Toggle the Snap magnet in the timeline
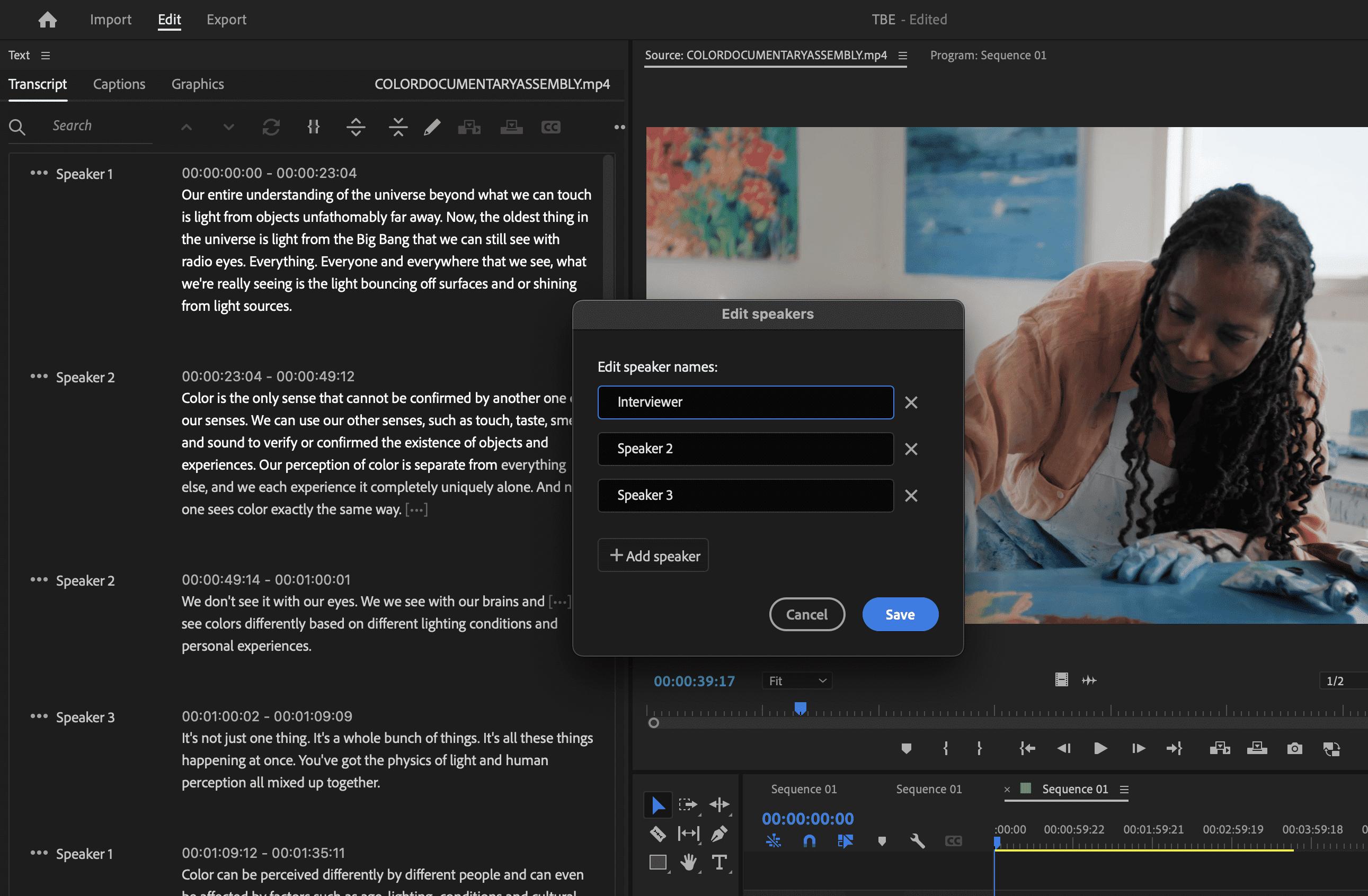Viewport: 1368px width, 896px height. click(809, 841)
